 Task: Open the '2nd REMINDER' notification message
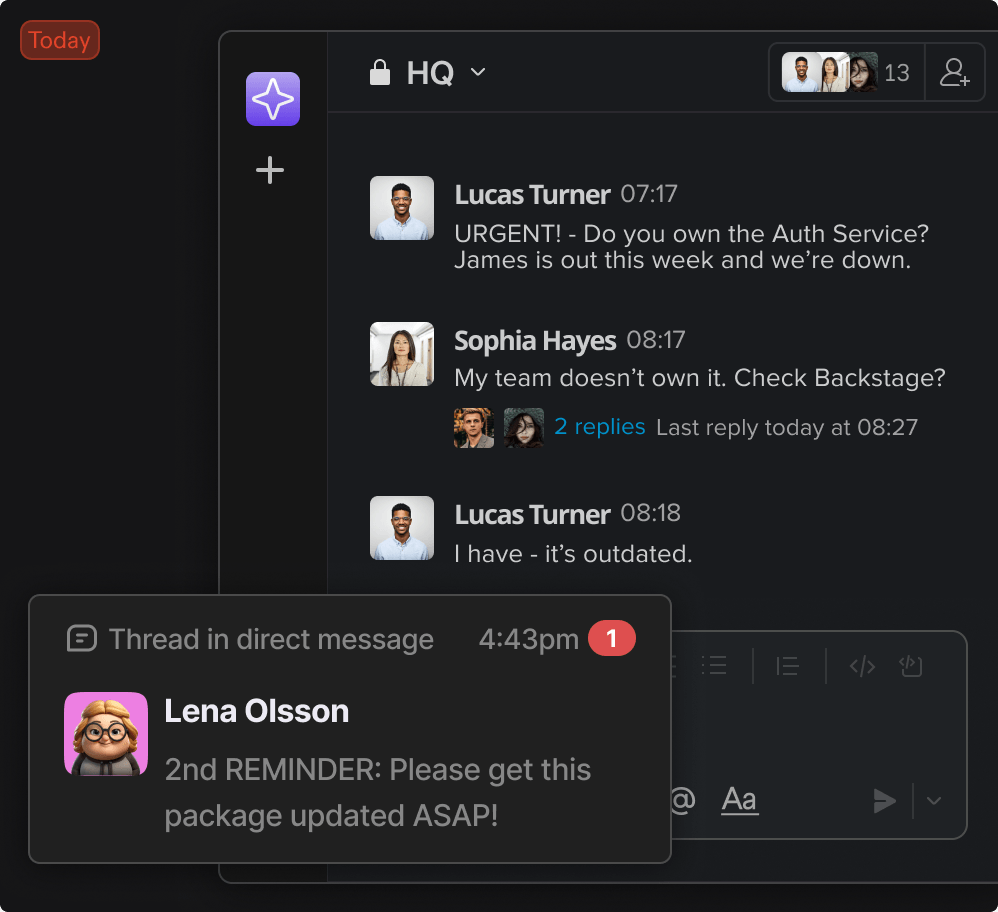(377, 792)
